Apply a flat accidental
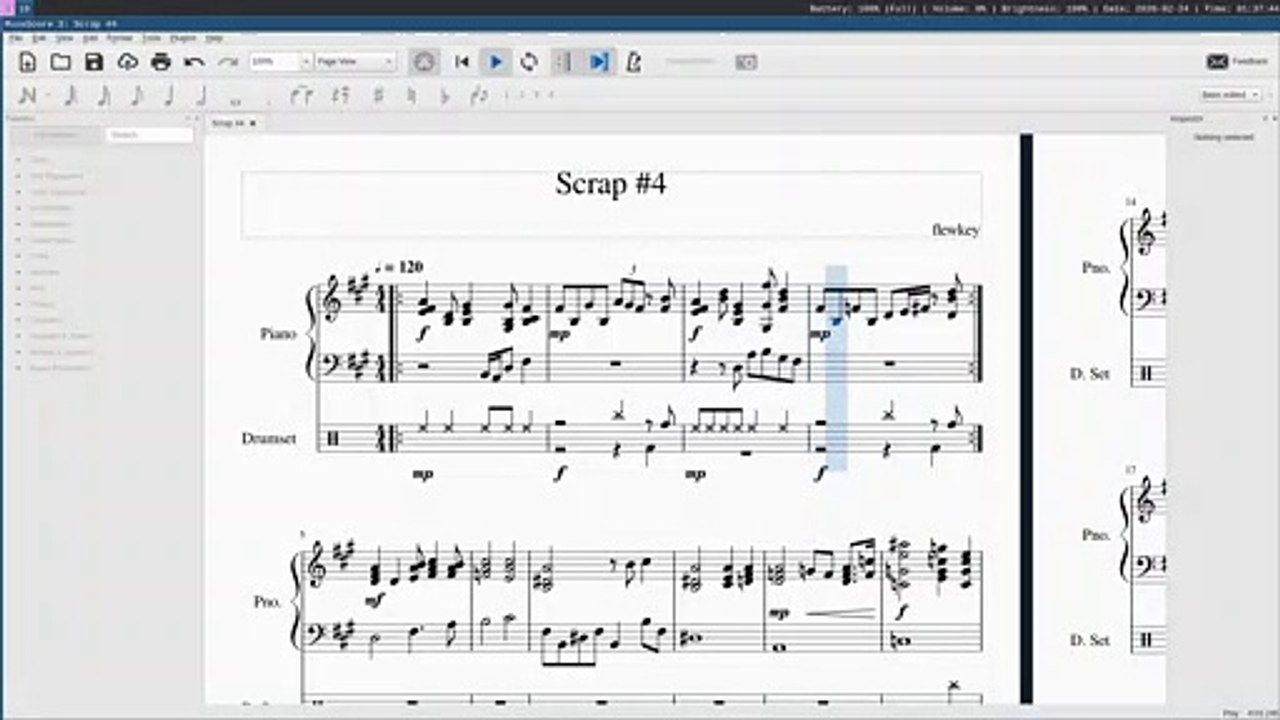The image size is (1280, 720). 445,96
